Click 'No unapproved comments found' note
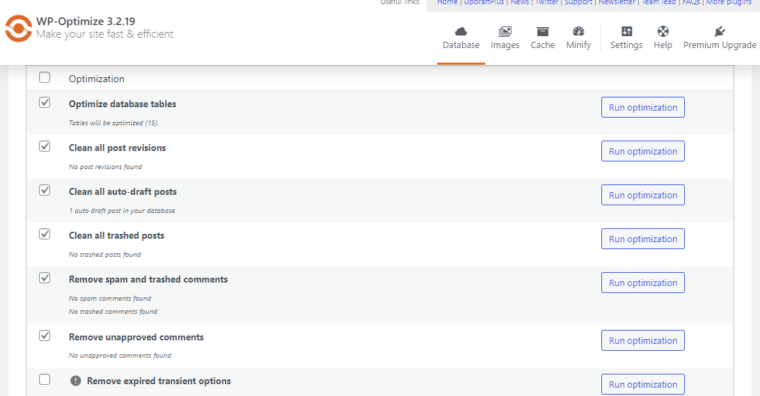 (x=120, y=355)
